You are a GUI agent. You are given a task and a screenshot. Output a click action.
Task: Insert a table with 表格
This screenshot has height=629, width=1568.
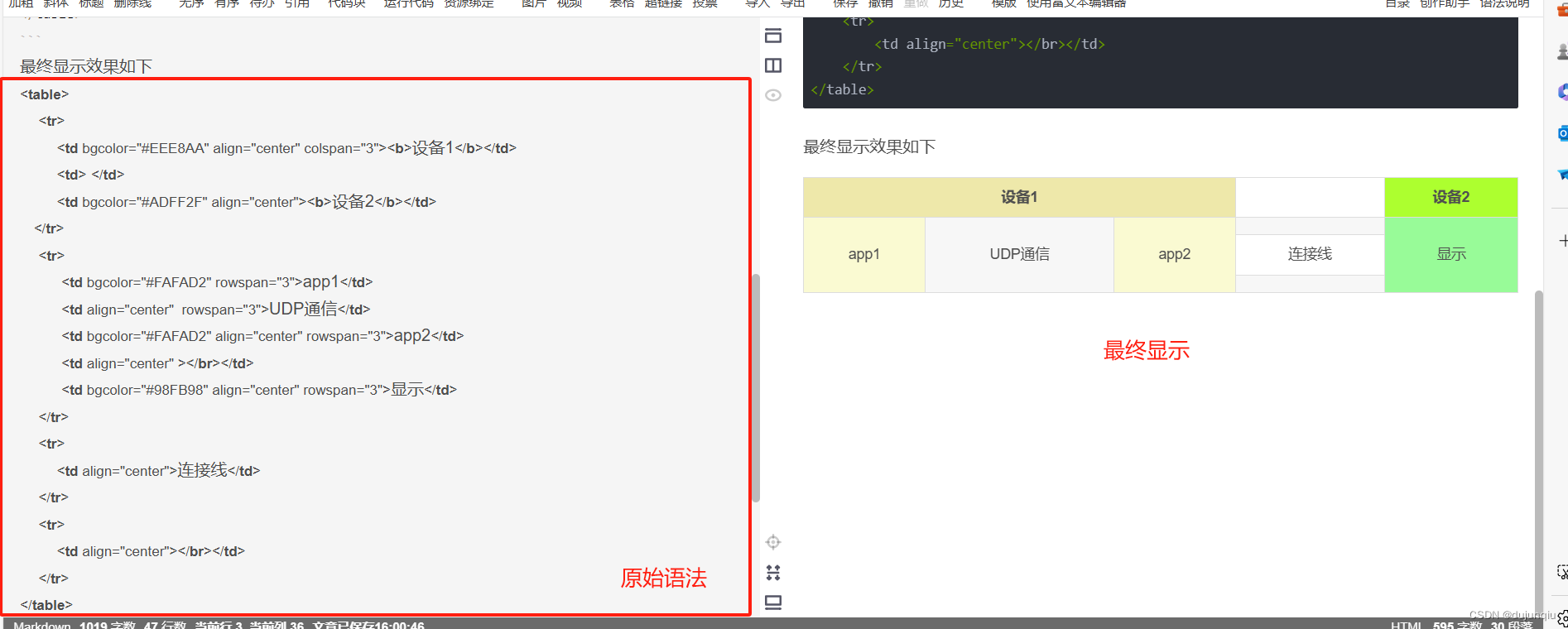[x=622, y=4]
